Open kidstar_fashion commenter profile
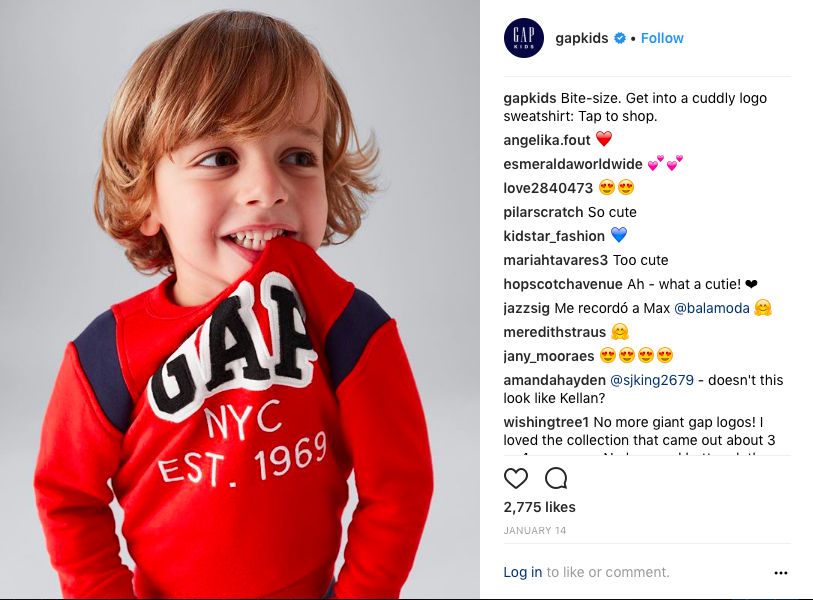 (554, 236)
